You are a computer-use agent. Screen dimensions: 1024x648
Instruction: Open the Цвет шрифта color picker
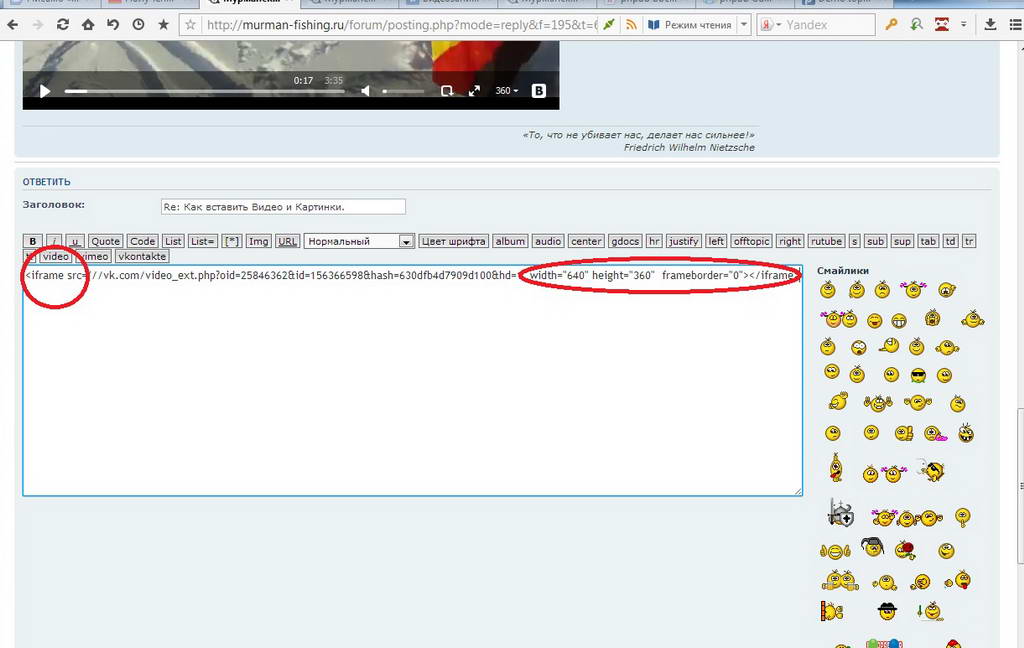coord(453,241)
